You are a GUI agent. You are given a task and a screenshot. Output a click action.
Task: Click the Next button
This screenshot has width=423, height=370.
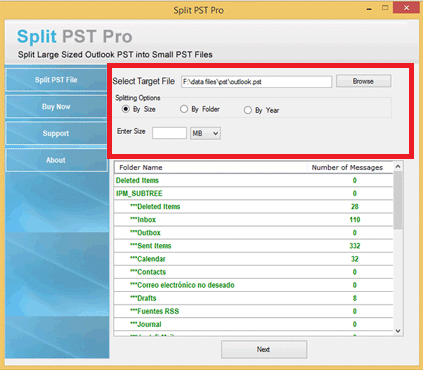pos(264,349)
